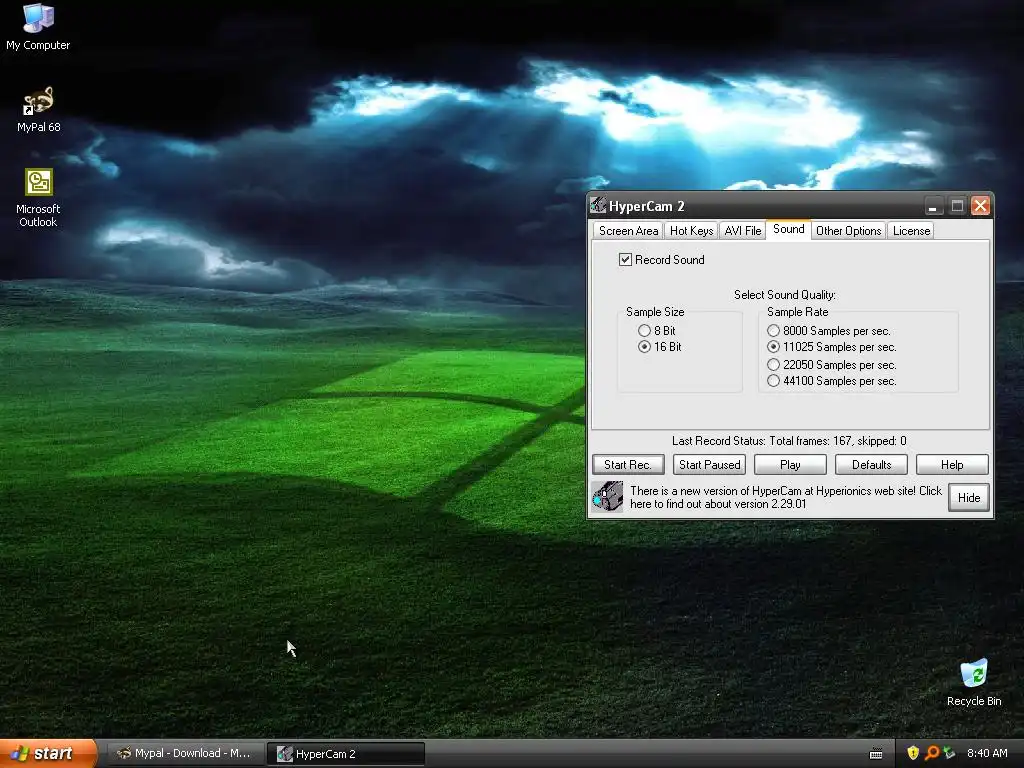Click the camera icon in update notice
Screen dimensions: 1024x768
pos(607,497)
